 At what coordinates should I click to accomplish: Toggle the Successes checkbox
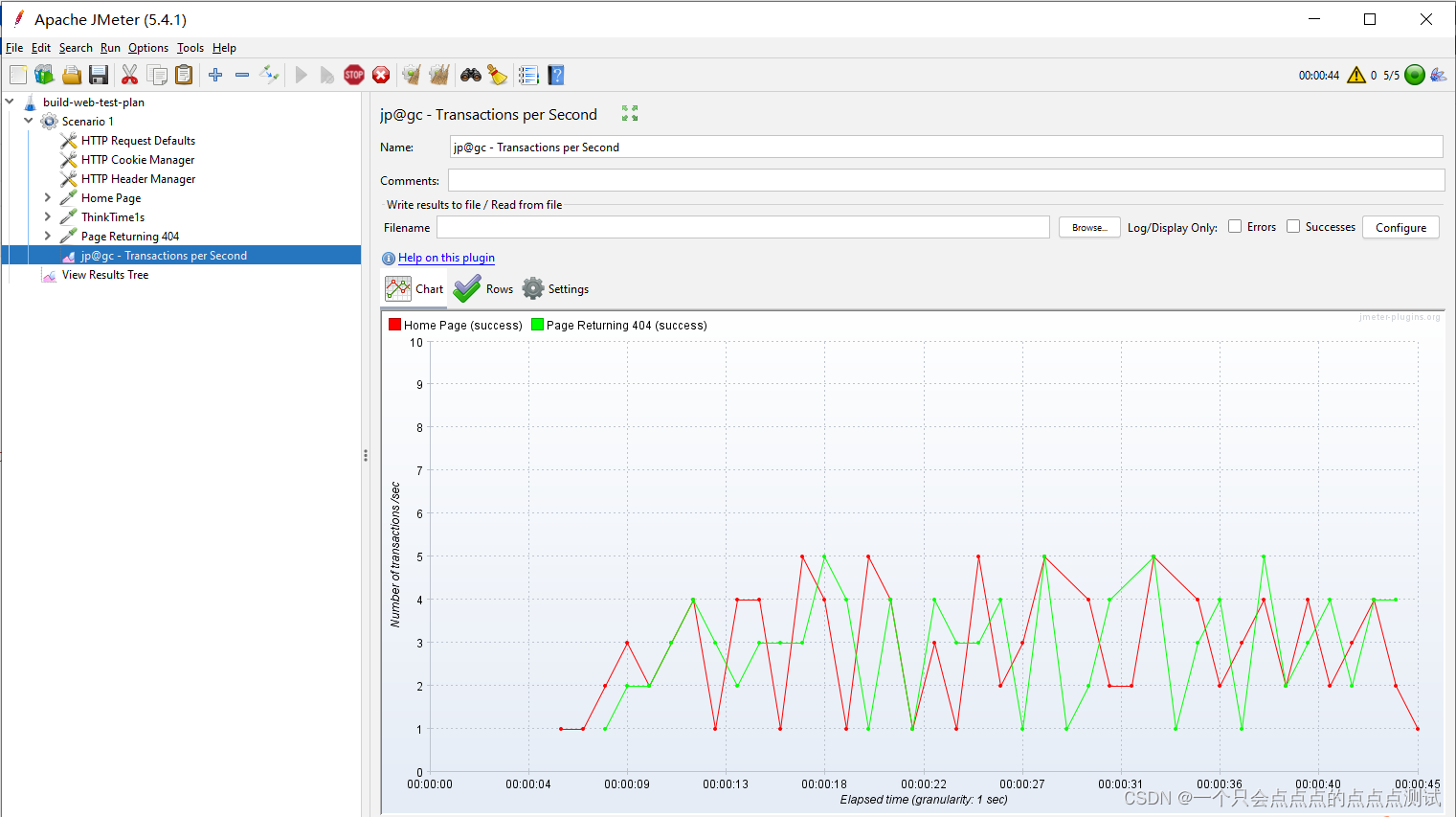(x=1293, y=226)
